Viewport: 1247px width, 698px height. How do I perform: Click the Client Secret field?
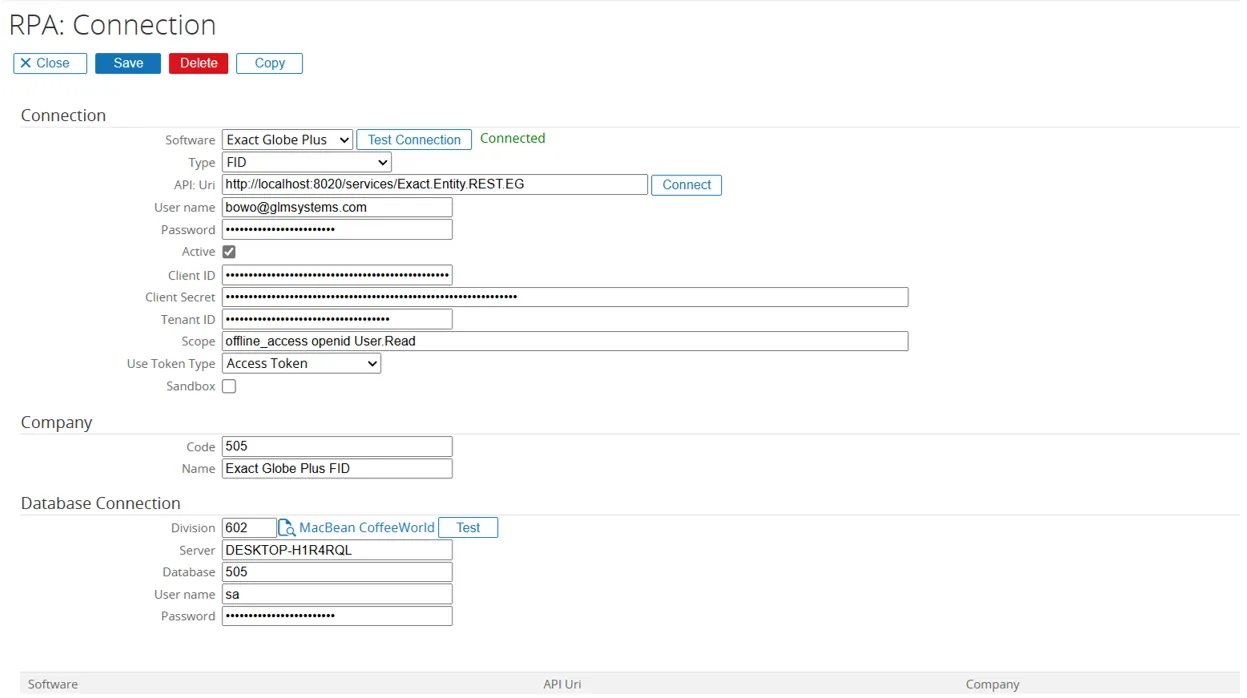564,297
